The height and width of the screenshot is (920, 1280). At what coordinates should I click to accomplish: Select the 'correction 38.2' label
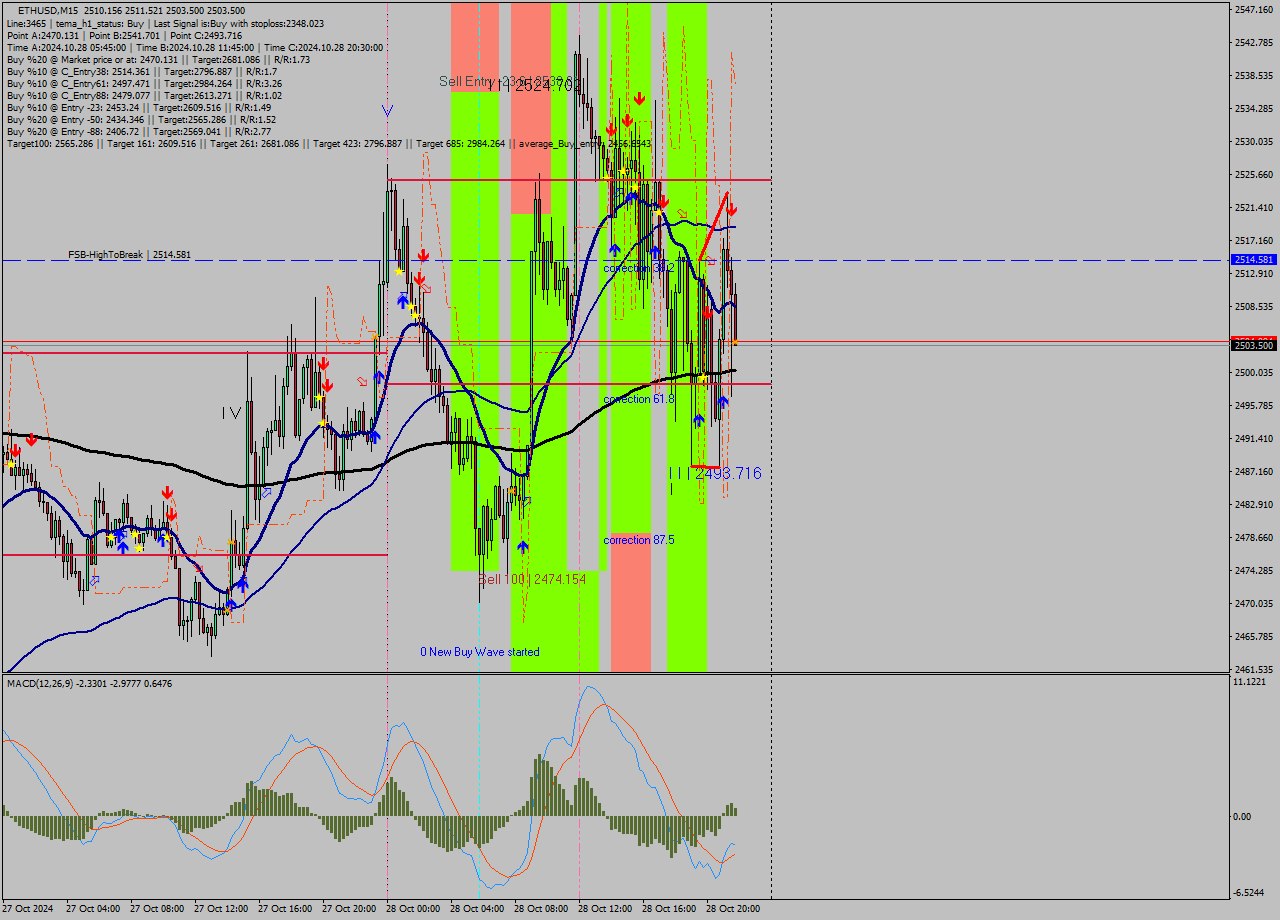(638, 268)
